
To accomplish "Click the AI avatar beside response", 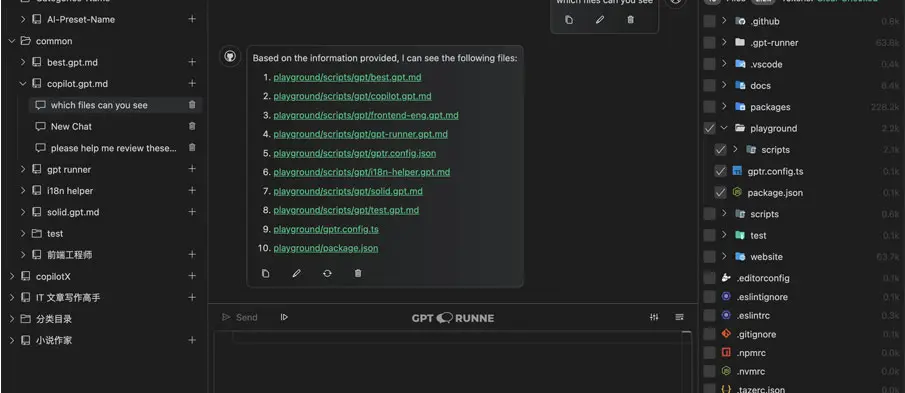I will (230, 57).
